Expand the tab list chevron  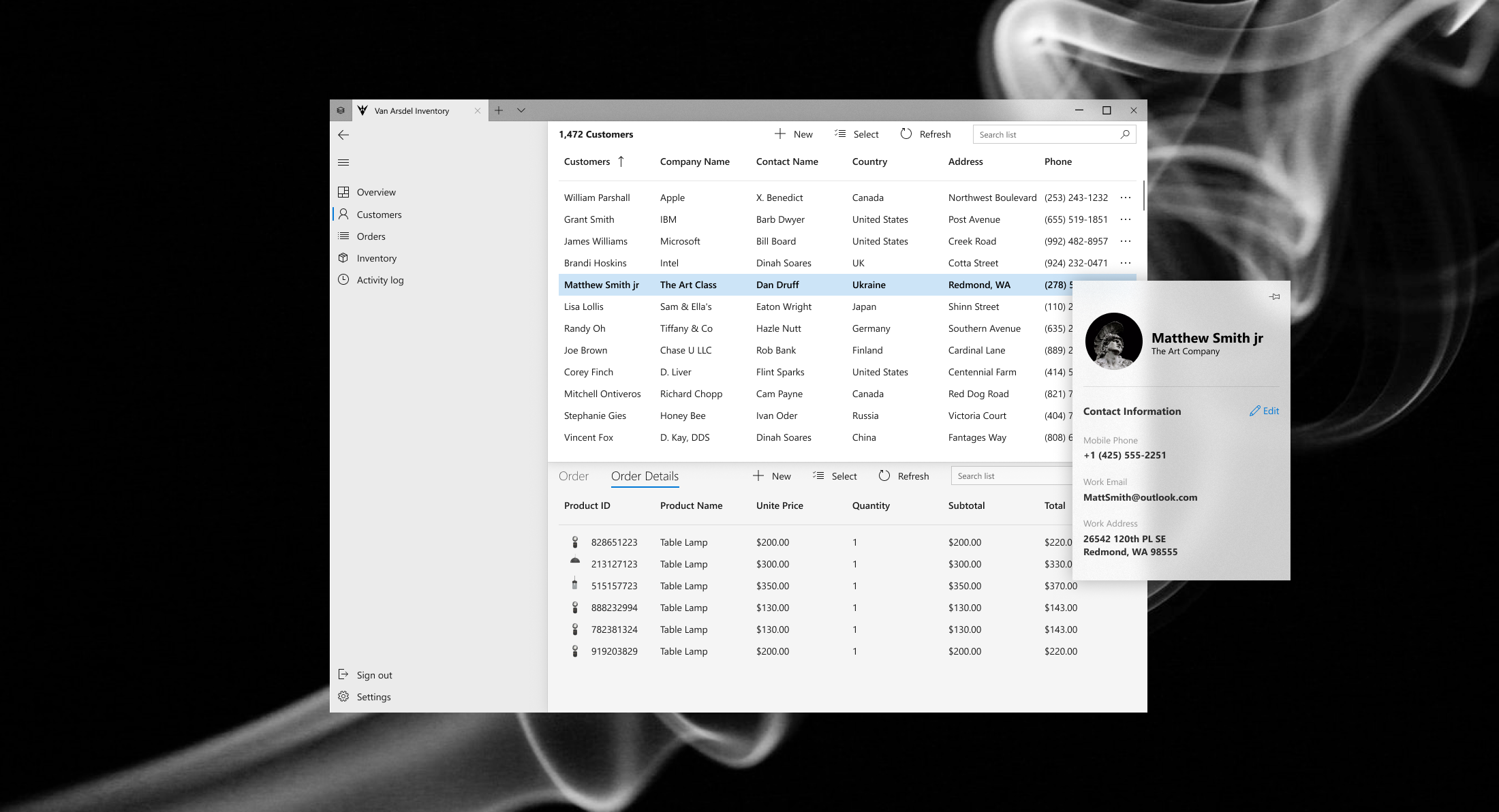click(521, 110)
